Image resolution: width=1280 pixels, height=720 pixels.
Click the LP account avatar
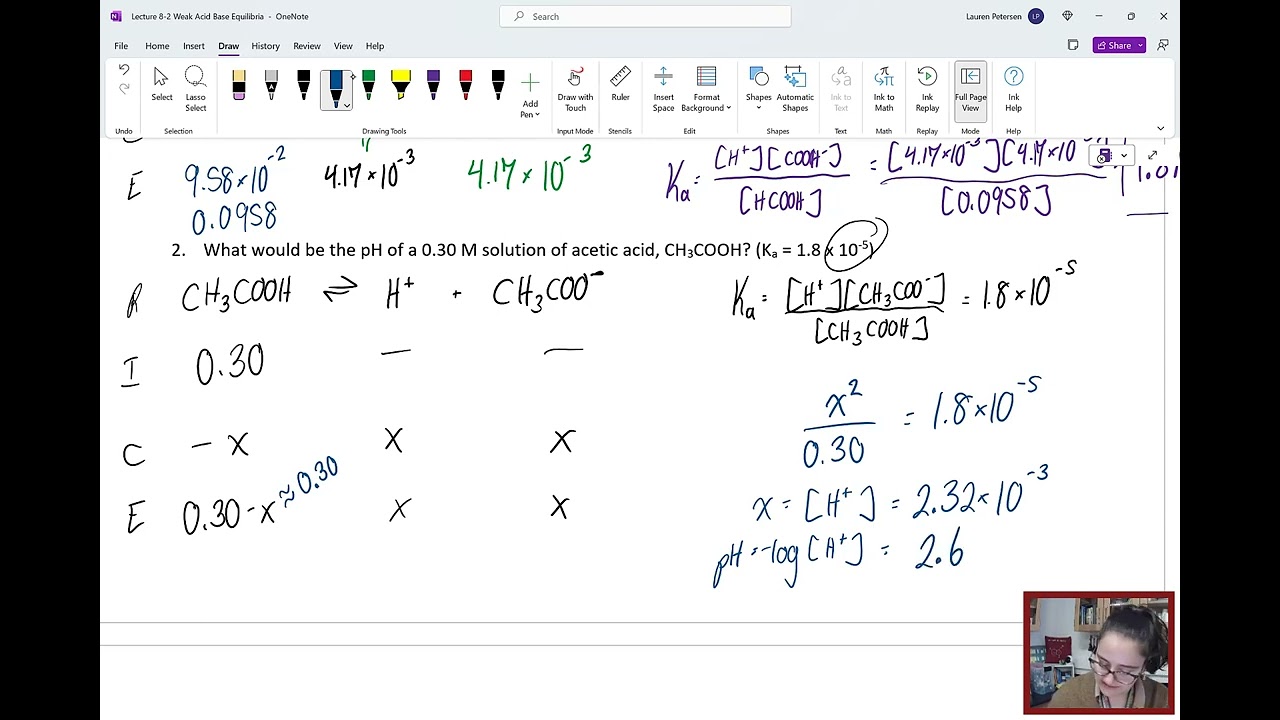pyautogui.click(x=1036, y=16)
